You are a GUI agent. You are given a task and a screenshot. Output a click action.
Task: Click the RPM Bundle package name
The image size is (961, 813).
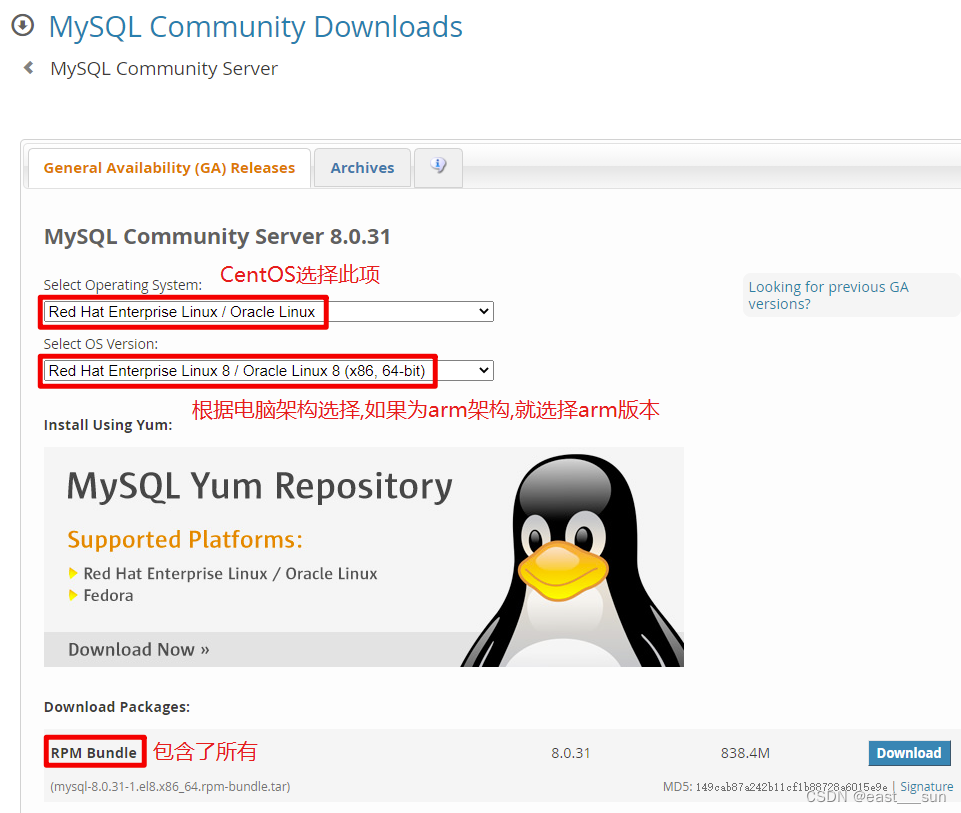pyautogui.click(x=94, y=753)
